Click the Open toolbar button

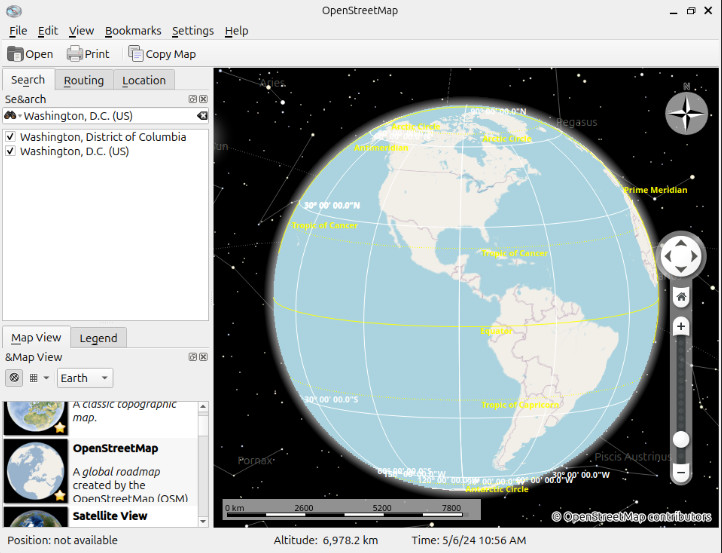click(30, 54)
